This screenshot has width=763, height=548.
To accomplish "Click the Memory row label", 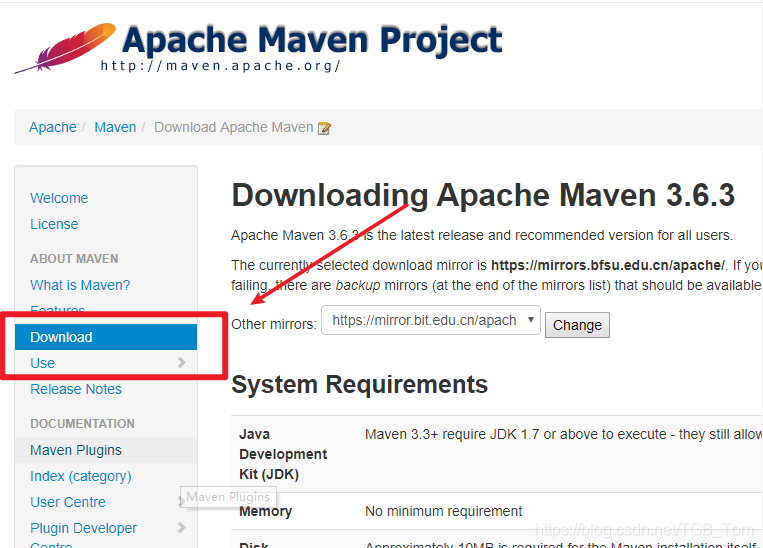I will tap(265, 511).
